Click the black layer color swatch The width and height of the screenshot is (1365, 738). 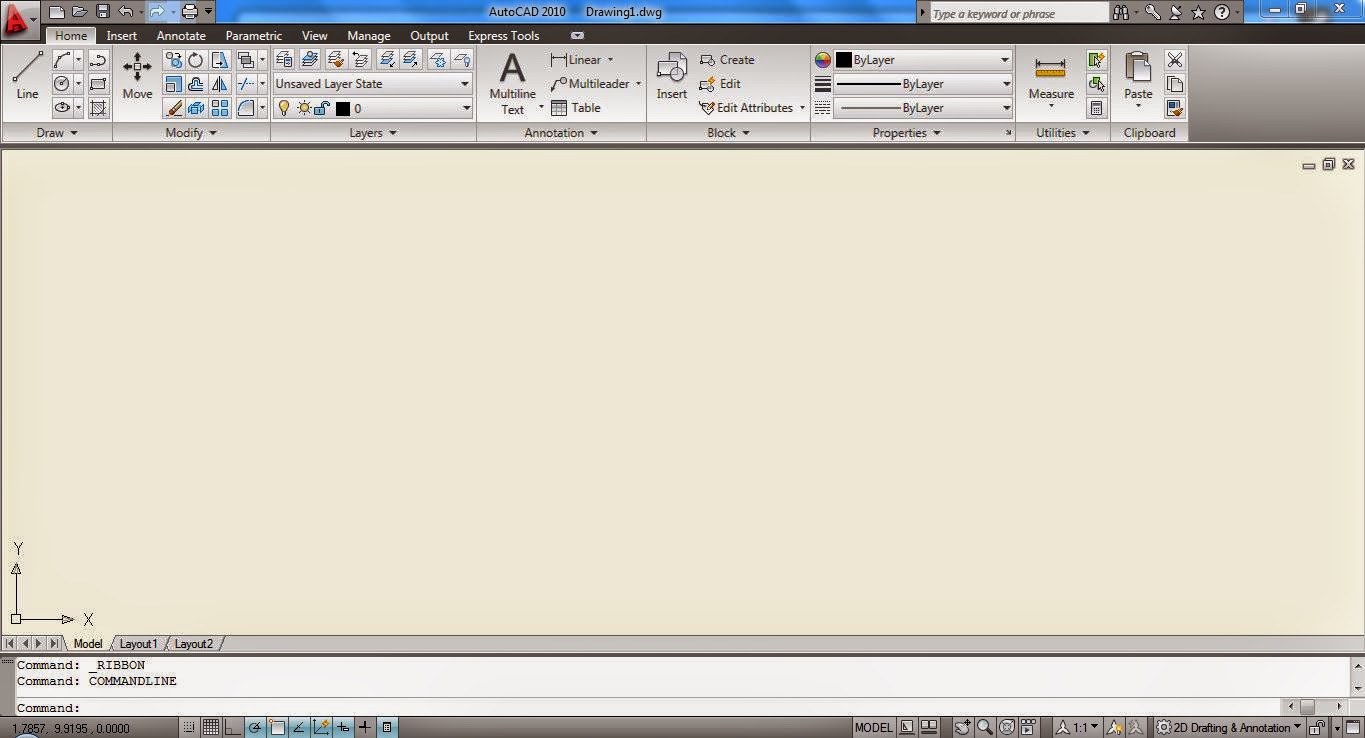[x=343, y=108]
